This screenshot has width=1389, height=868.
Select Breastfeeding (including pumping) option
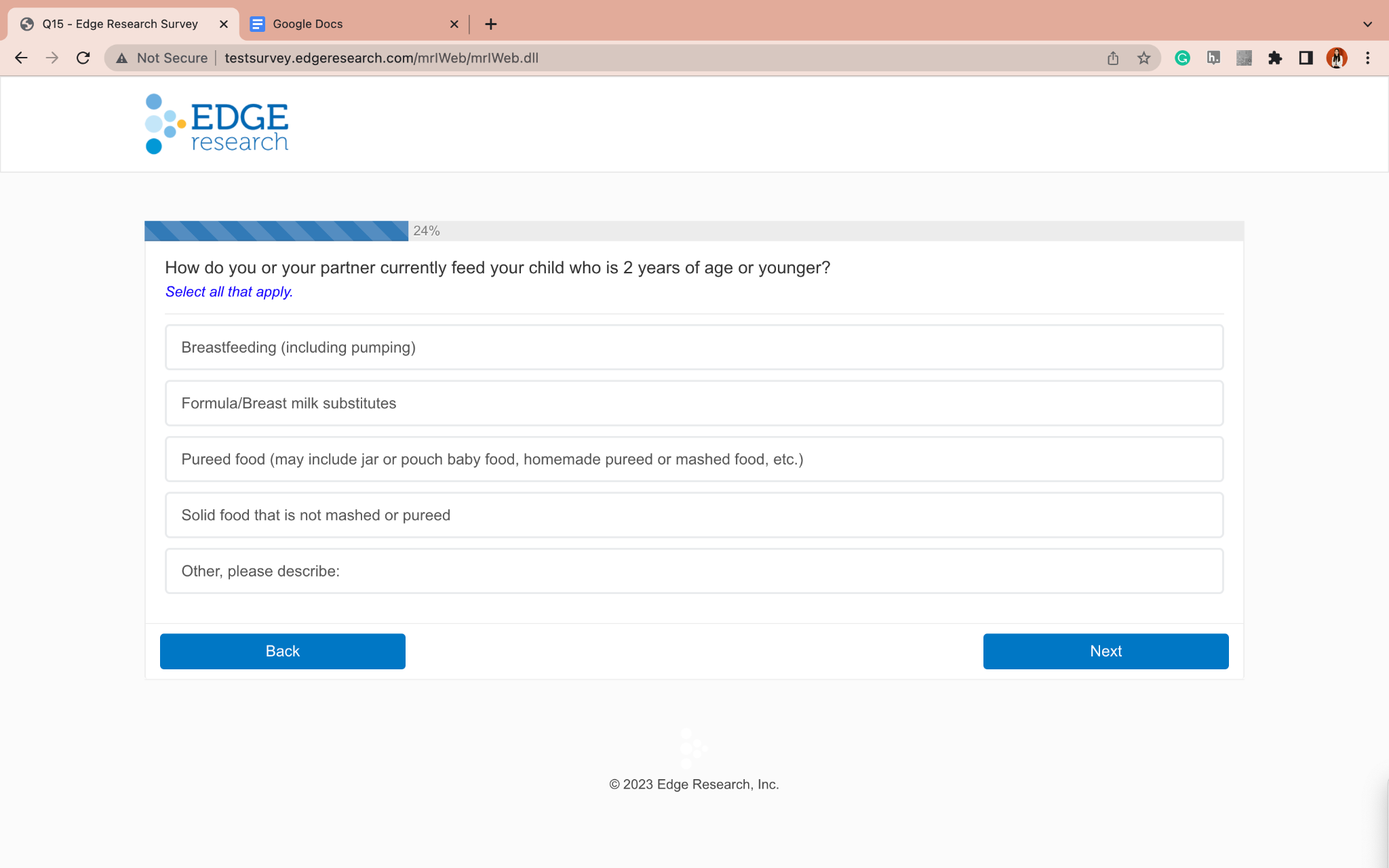(x=694, y=347)
